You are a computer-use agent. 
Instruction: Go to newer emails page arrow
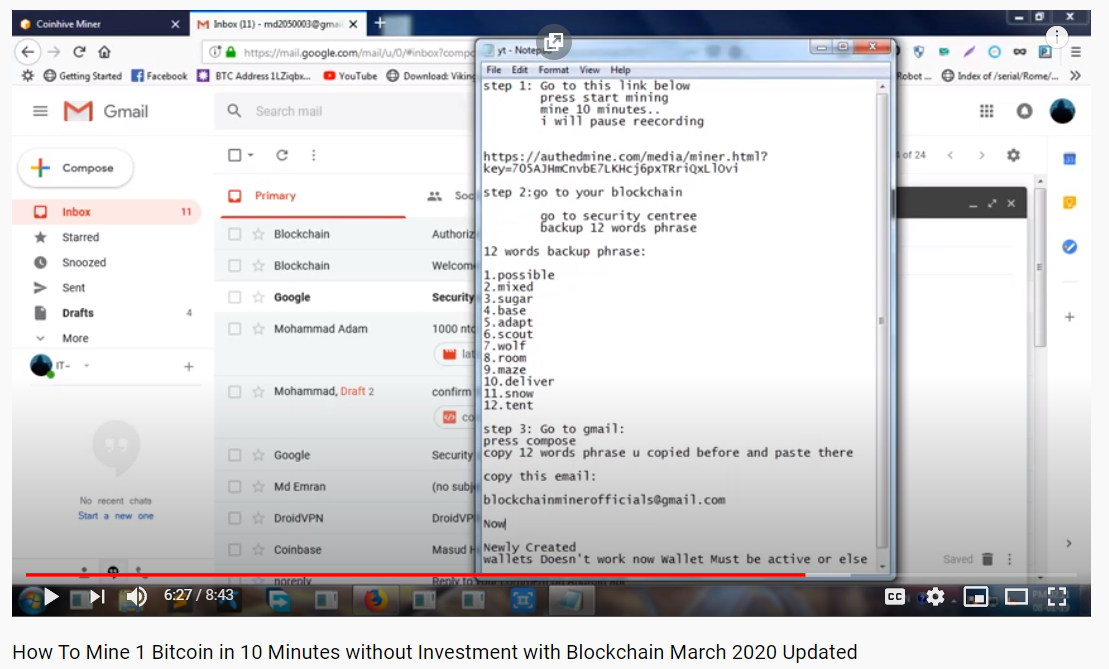pyautogui.click(x=951, y=155)
